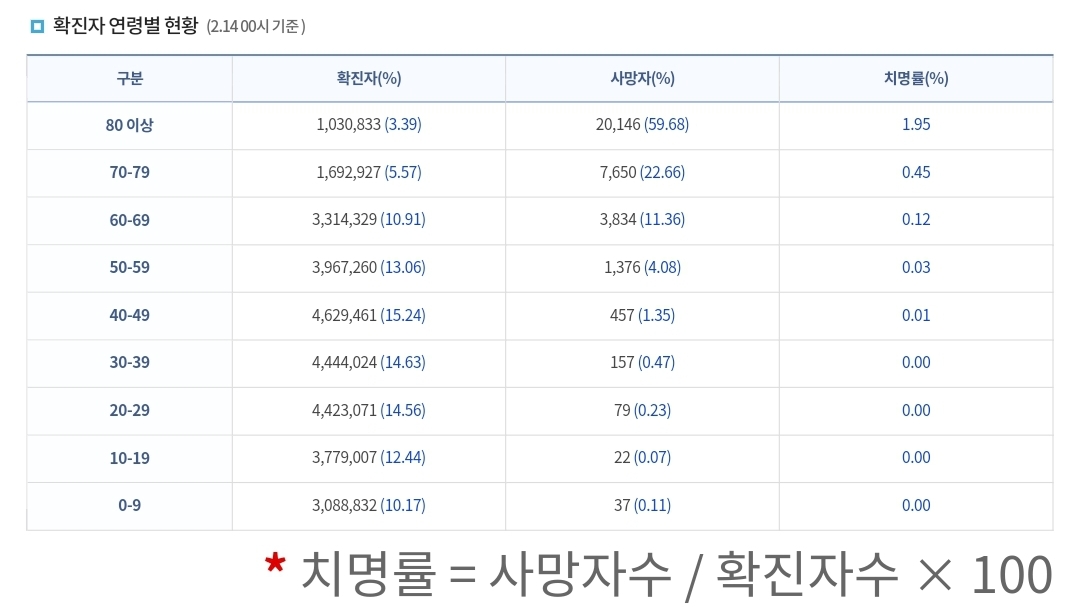Click the 0-9 row fatality rate '0.00'
The width and height of the screenshot is (1080, 607).
(x=916, y=506)
